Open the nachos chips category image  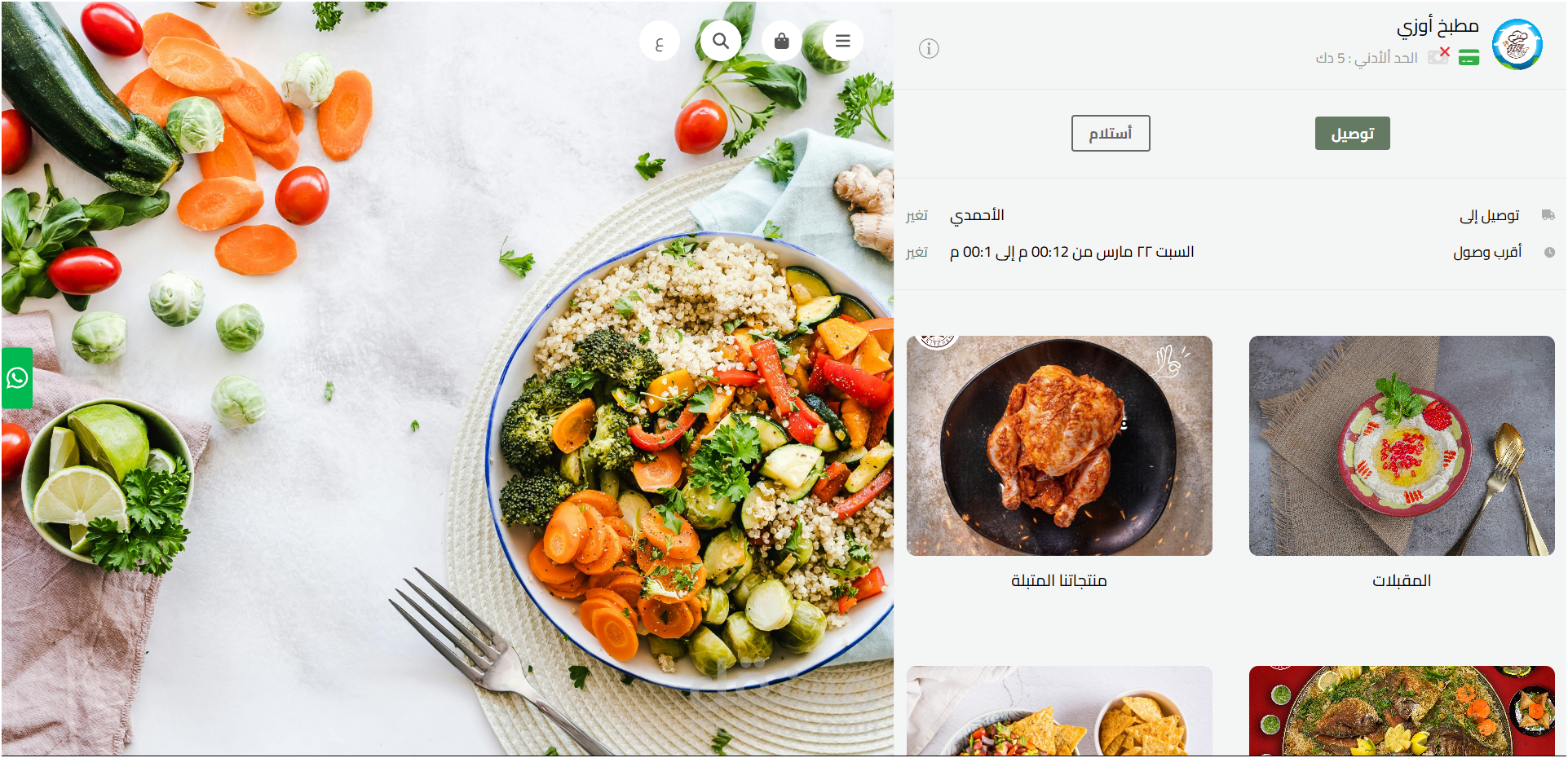click(x=1059, y=711)
